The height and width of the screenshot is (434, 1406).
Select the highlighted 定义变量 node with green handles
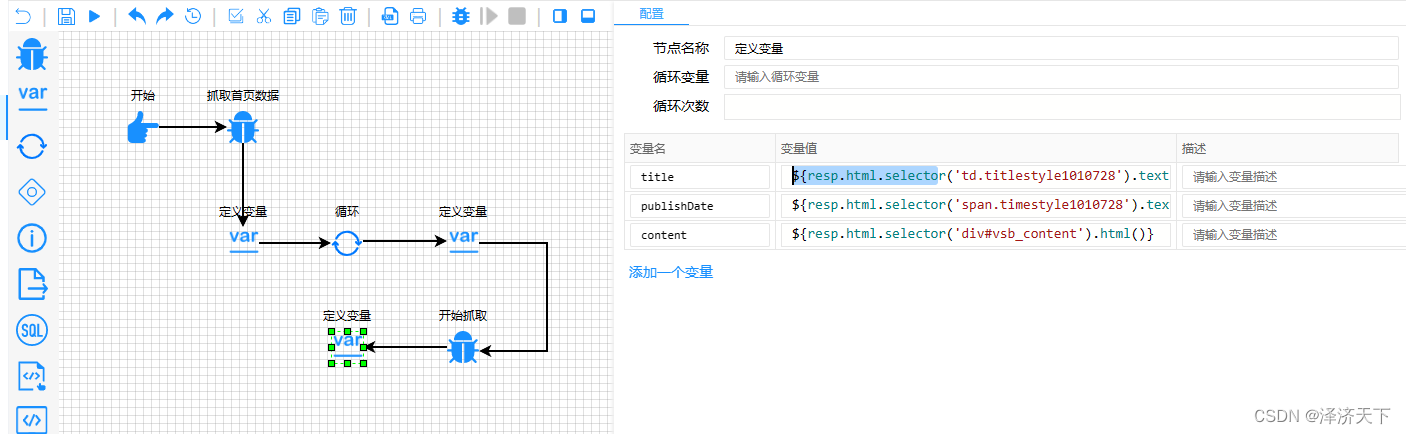(x=347, y=346)
